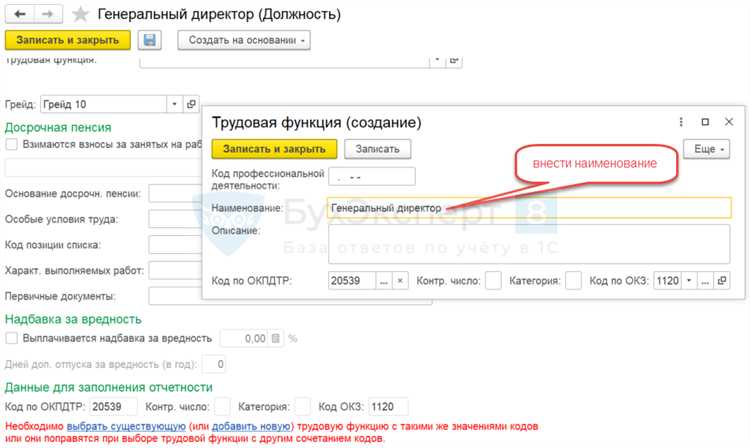Open the Грейд field's linked item icon

point(192,104)
